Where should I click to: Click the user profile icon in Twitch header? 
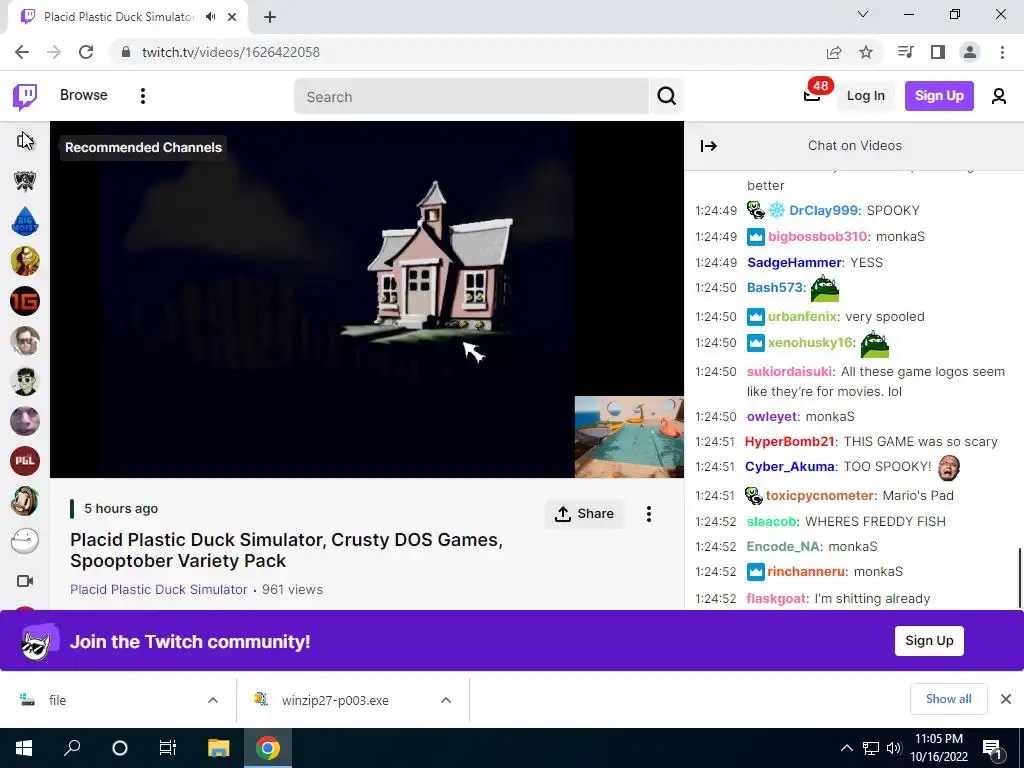999,96
